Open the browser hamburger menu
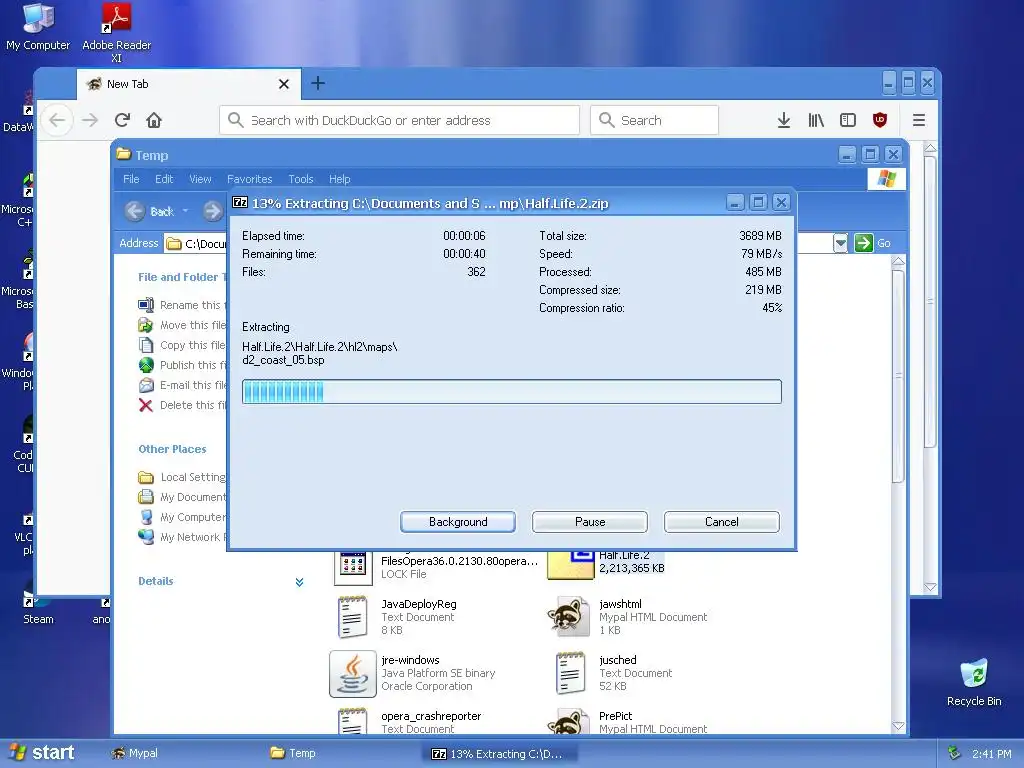 pyautogui.click(x=919, y=120)
